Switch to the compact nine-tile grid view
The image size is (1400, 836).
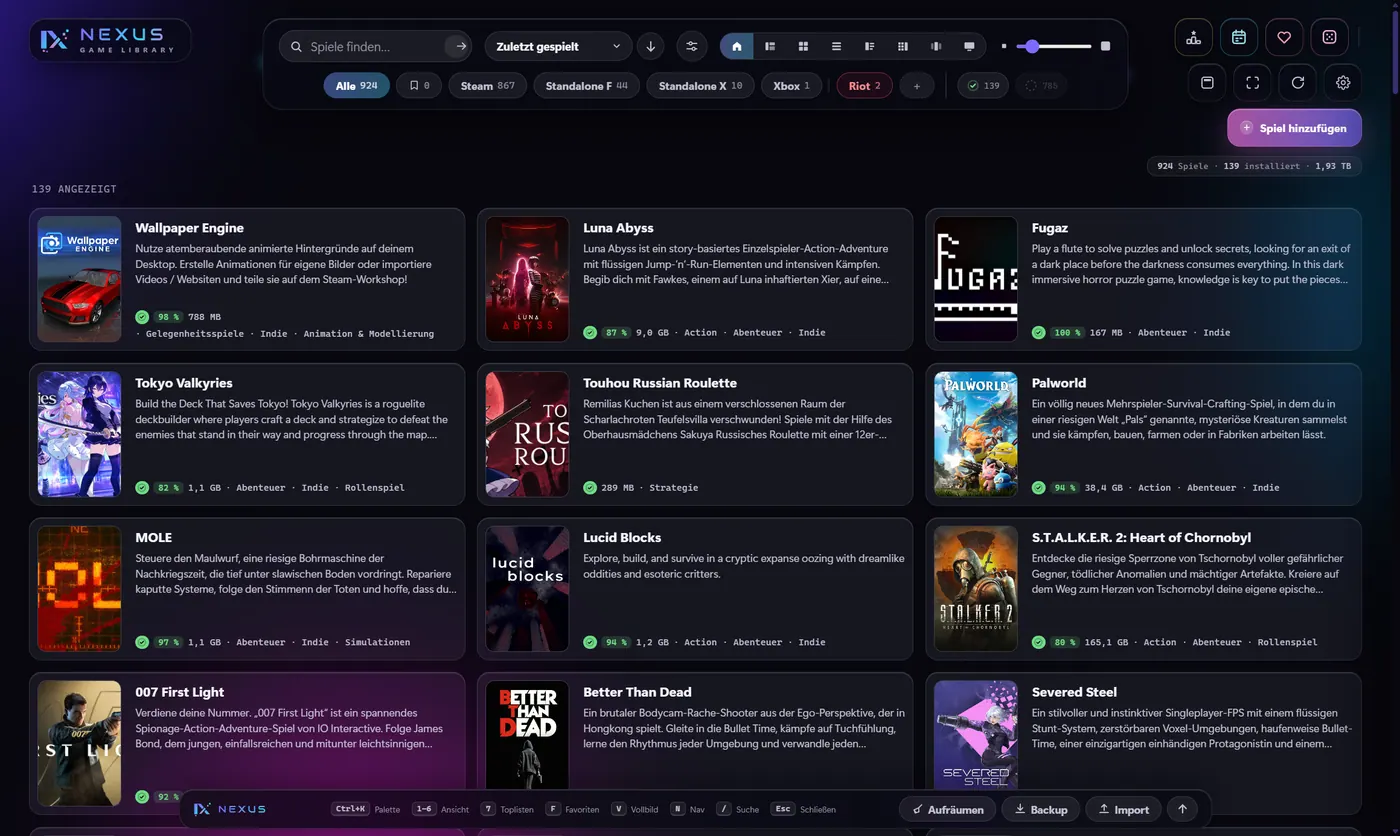(903, 46)
